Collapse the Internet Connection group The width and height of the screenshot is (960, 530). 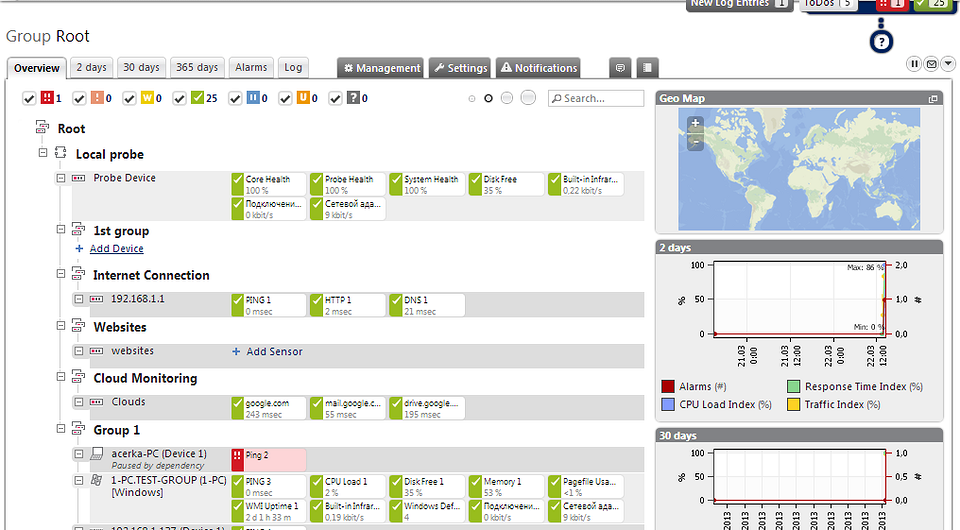pos(61,275)
